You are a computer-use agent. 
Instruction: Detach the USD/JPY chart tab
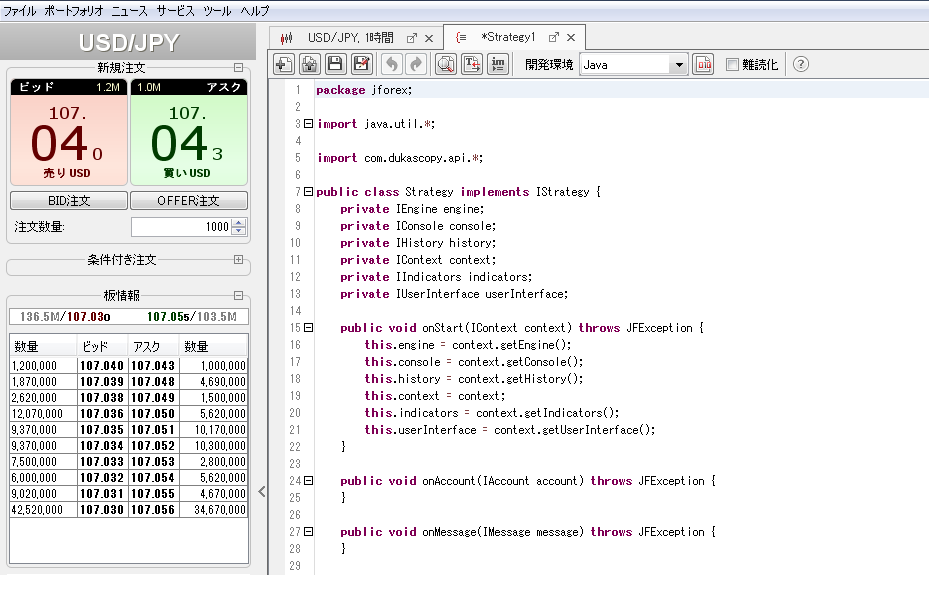[x=411, y=39]
